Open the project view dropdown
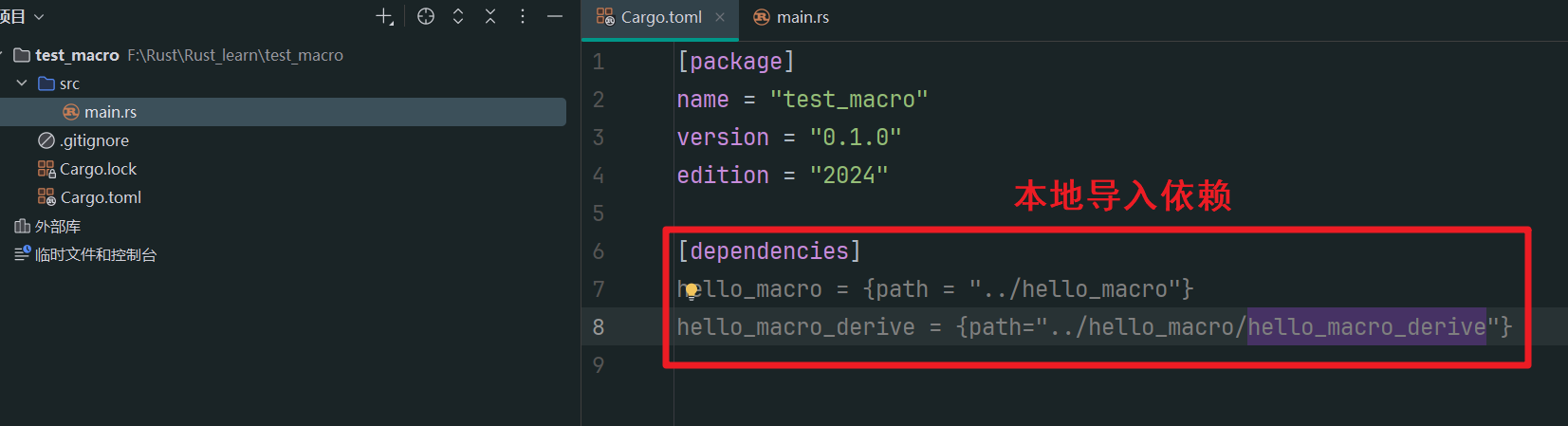This screenshot has width=1568, height=426. coord(21,17)
